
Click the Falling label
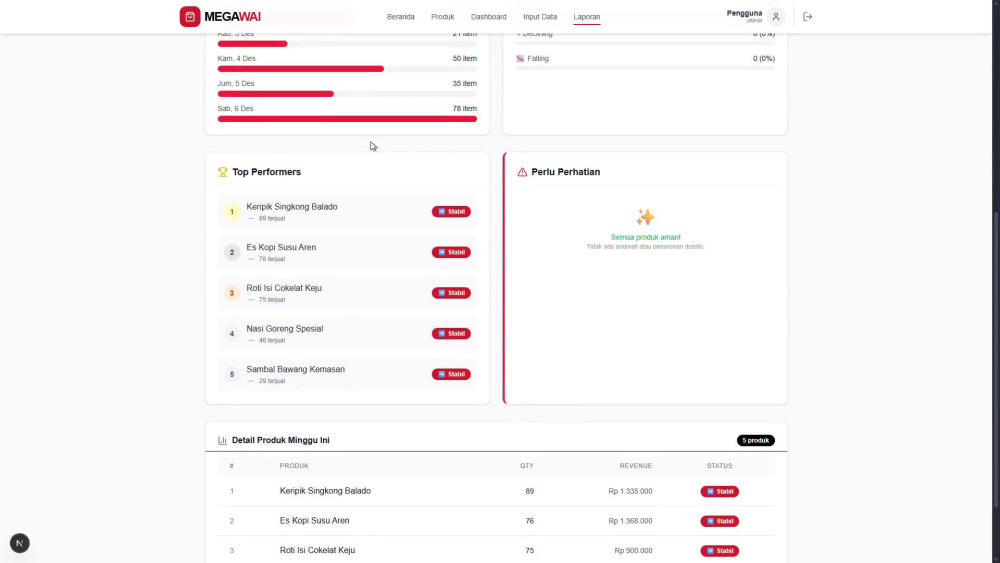538,59
